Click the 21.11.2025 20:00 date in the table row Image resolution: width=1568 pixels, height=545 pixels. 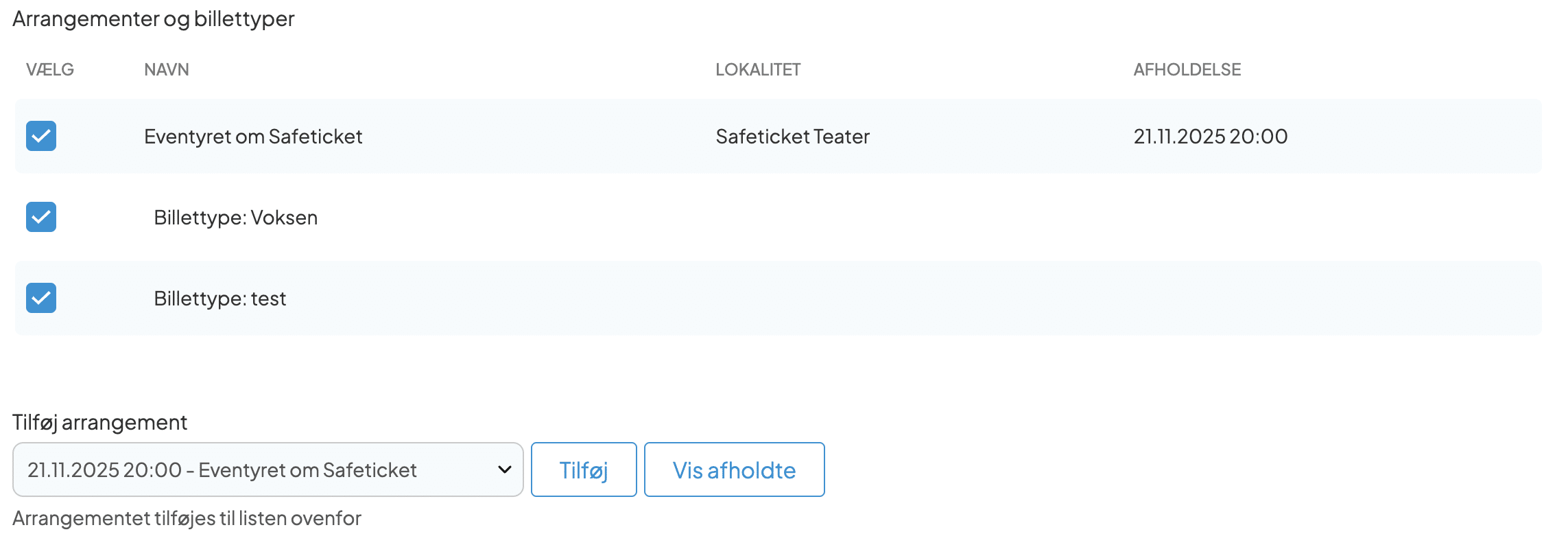coord(1210,137)
